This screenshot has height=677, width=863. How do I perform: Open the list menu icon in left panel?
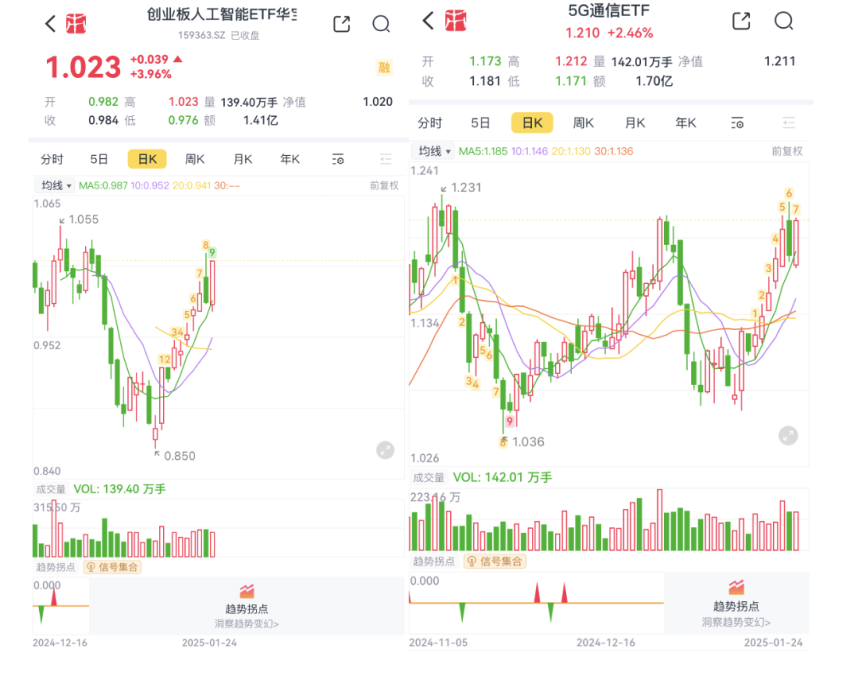pos(385,160)
